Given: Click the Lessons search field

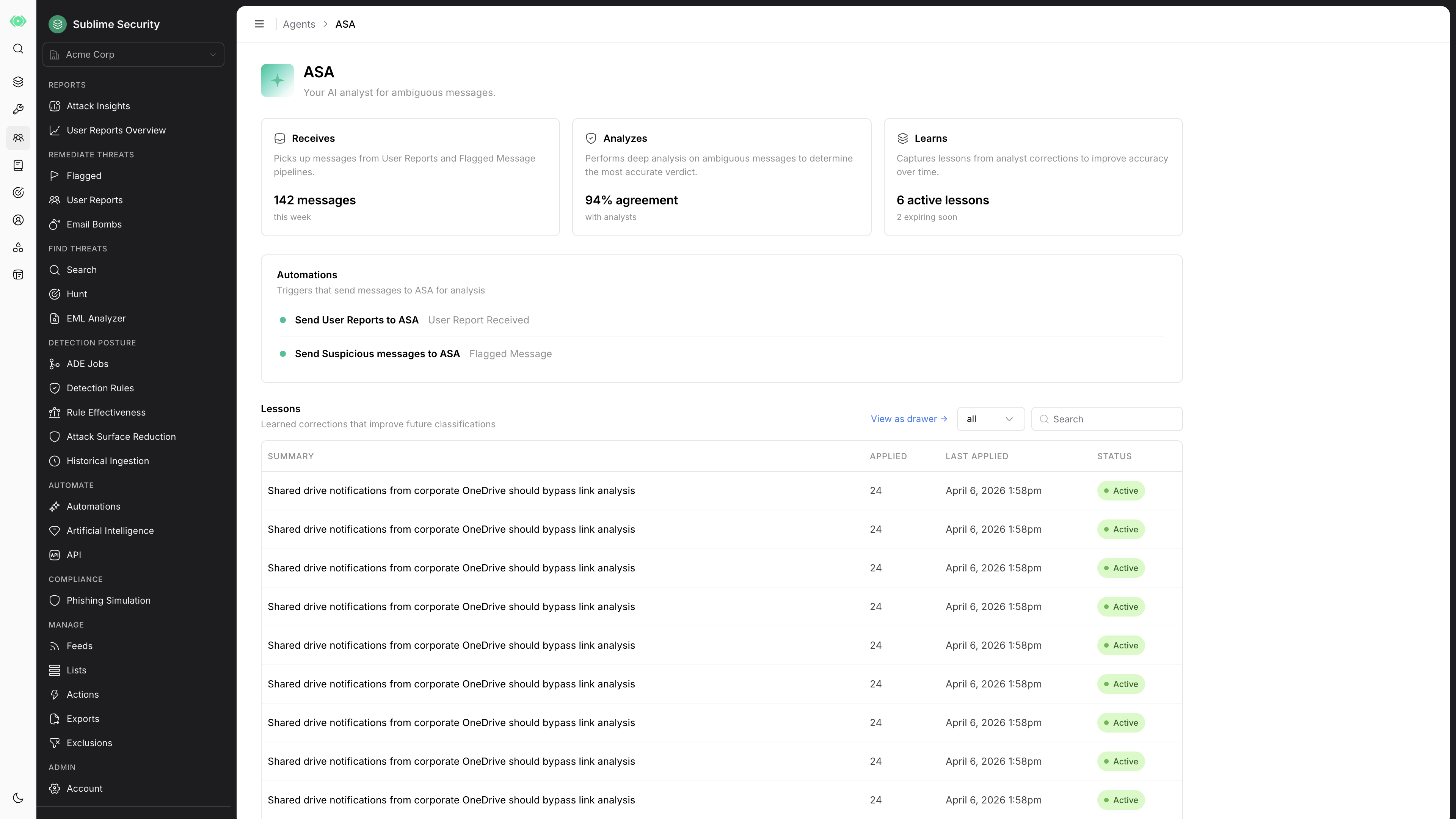Looking at the screenshot, I should click(x=1106, y=419).
